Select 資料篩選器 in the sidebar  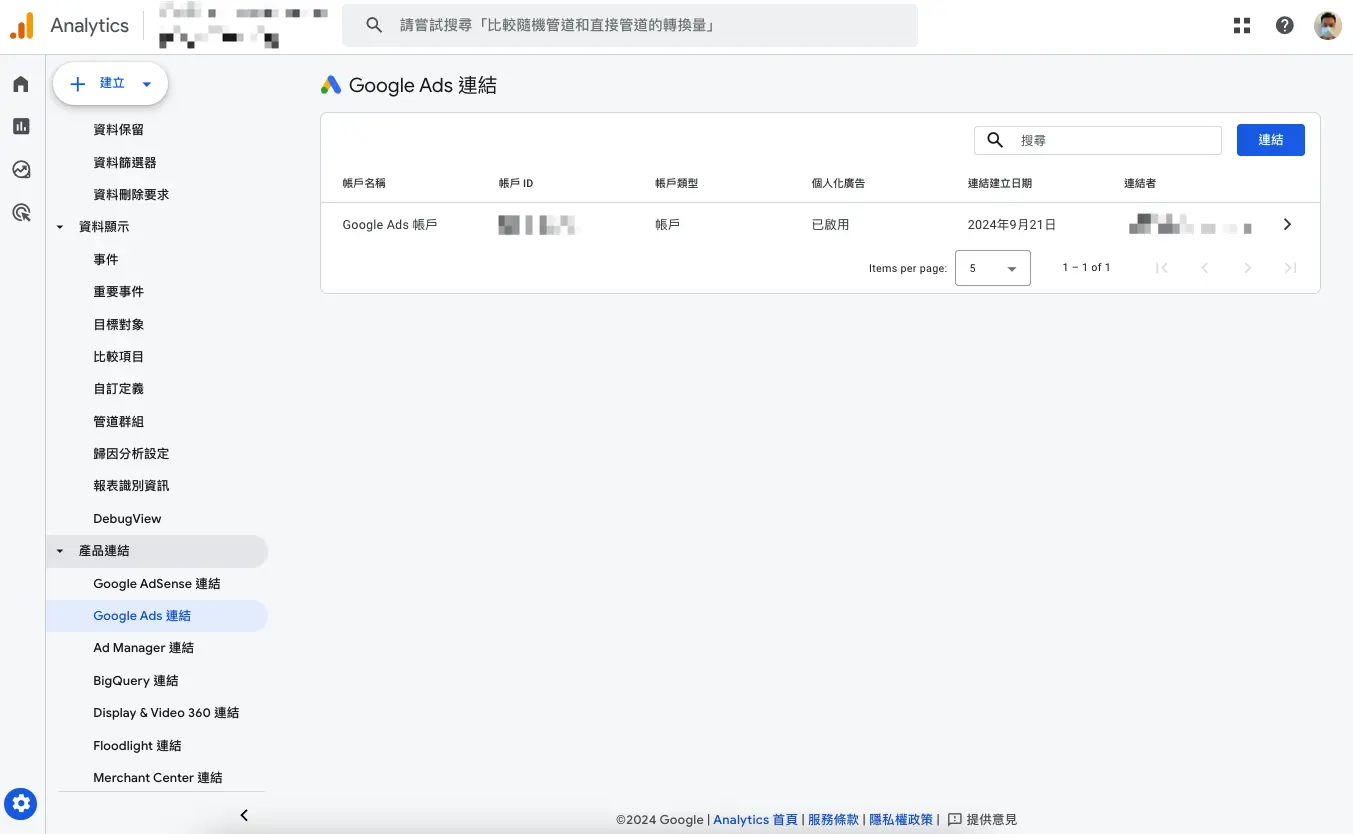[x=125, y=162]
